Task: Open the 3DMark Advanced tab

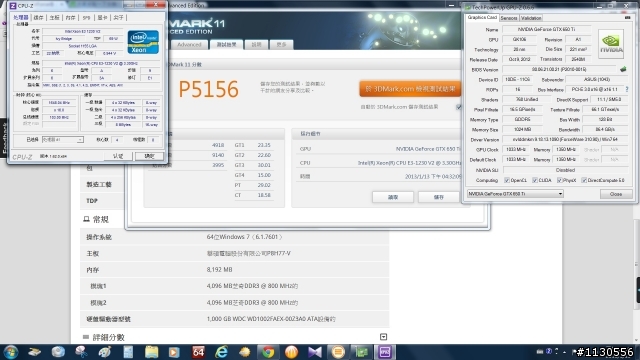Action: pyautogui.click(x=189, y=44)
